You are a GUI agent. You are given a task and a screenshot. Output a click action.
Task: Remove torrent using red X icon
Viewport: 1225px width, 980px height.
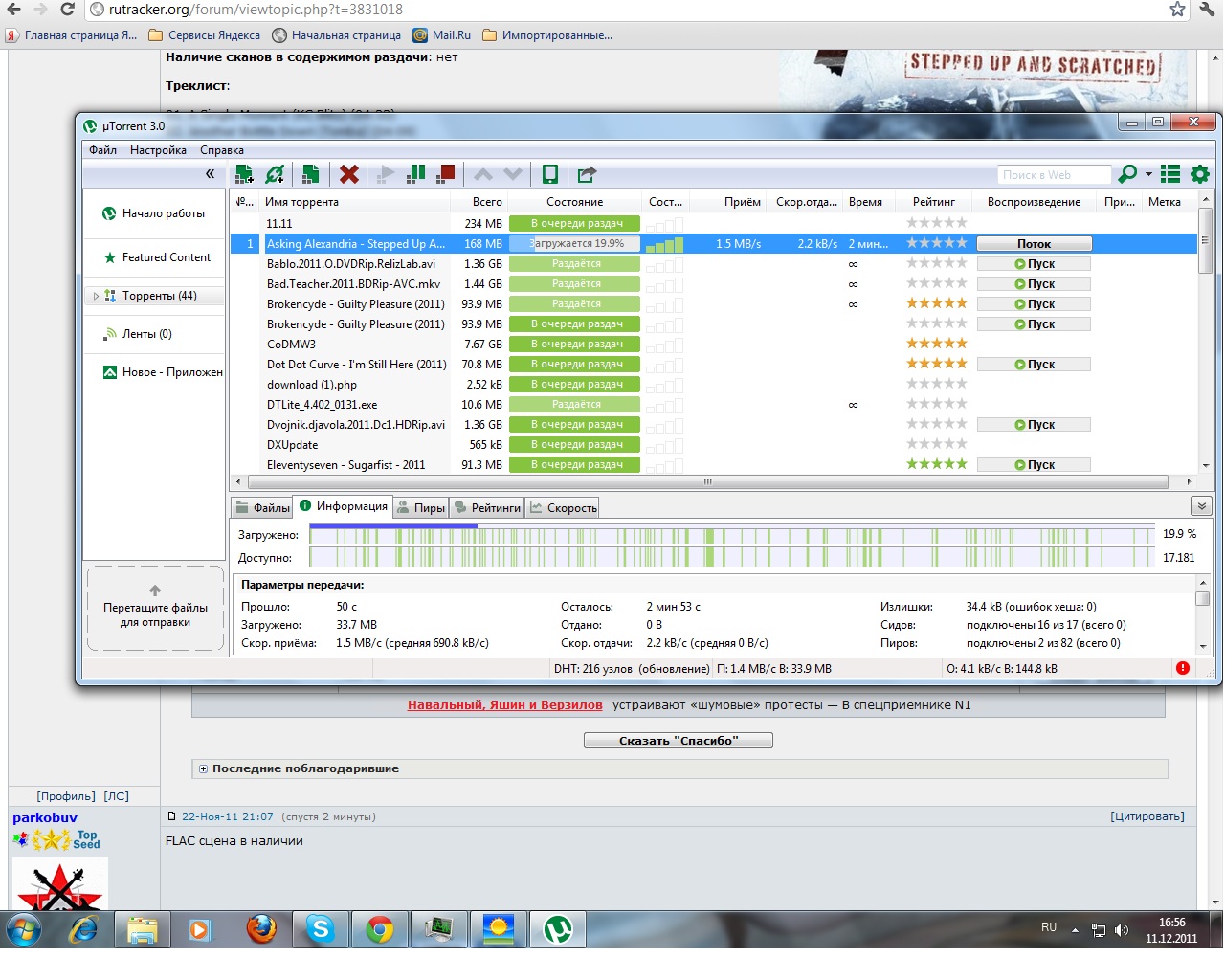pos(349,174)
